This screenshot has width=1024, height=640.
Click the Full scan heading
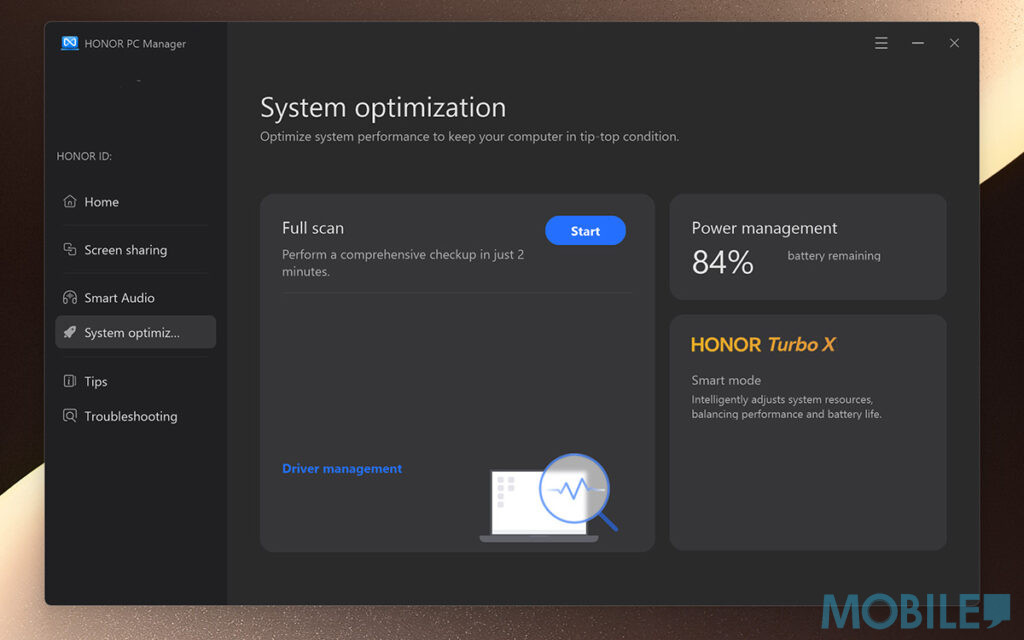coord(313,228)
